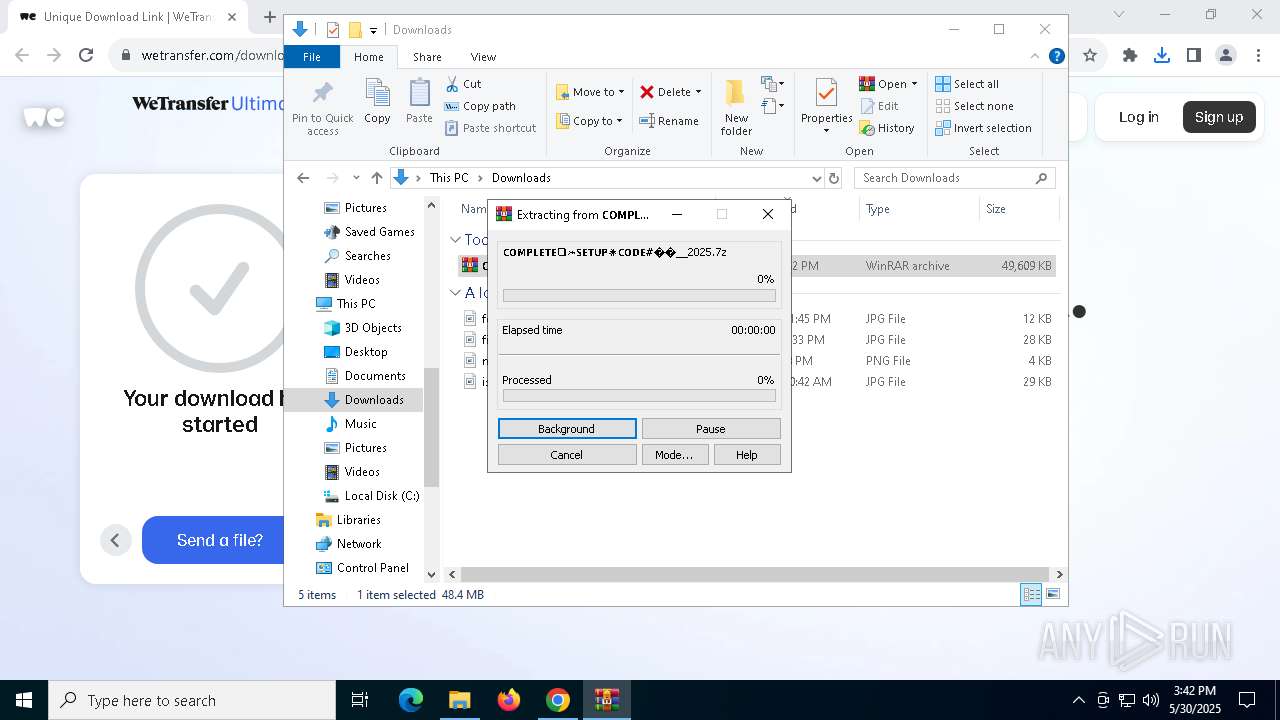Open the Windows Start menu
The width and height of the screenshot is (1280, 720).
click(24, 700)
